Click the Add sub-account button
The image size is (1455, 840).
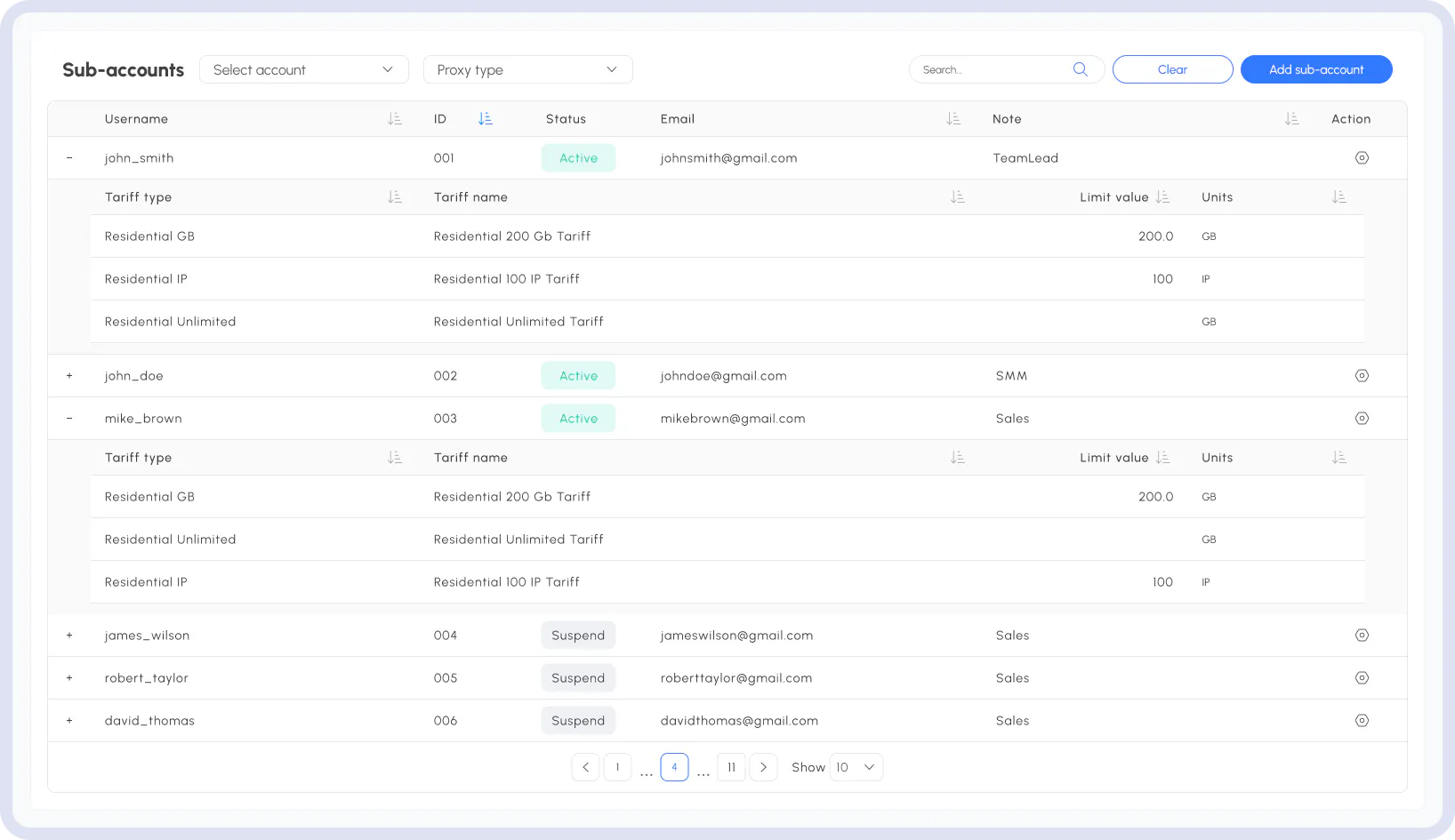(x=1316, y=69)
